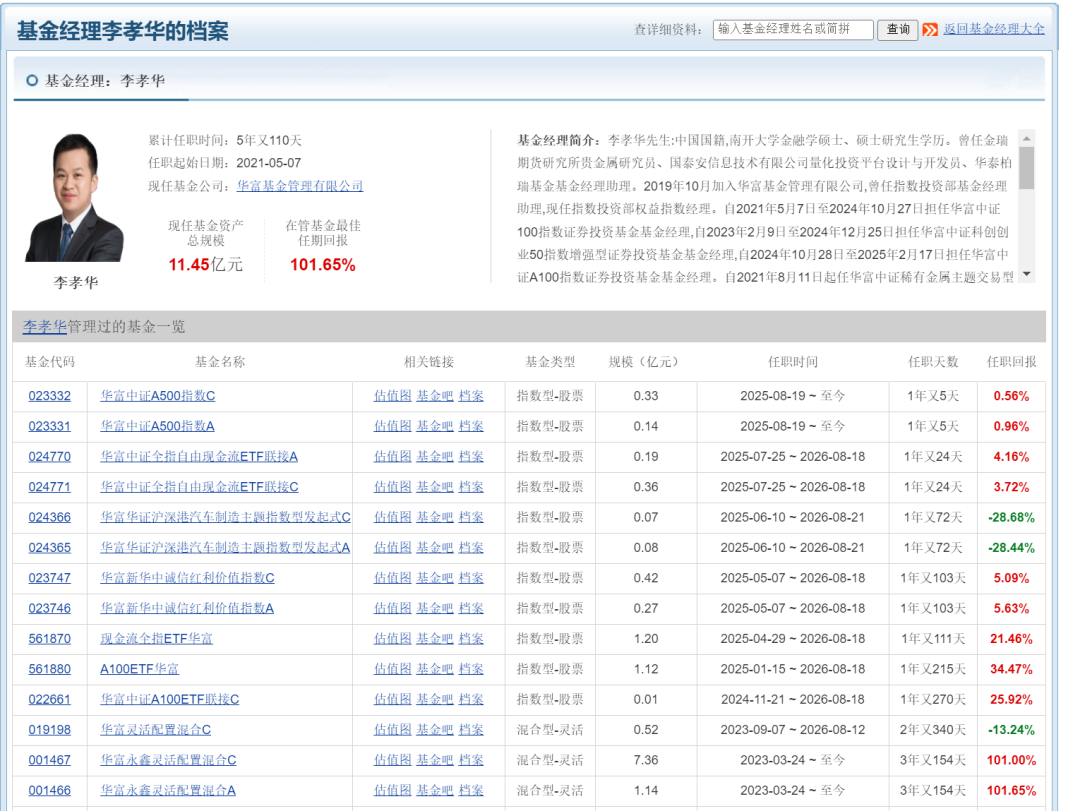Open fund 华富永鑫灵活配置混合C
The width and height of the screenshot is (1080, 811).
click(169, 760)
